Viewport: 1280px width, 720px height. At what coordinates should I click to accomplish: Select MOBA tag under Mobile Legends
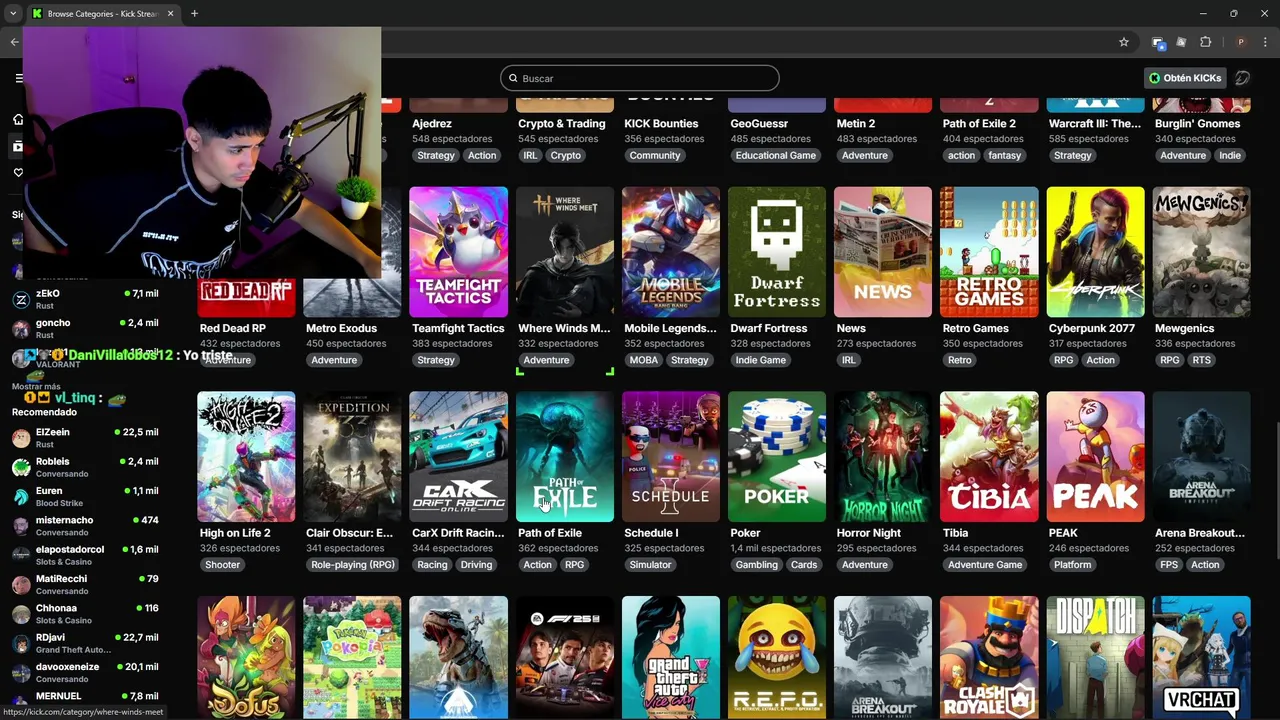point(644,360)
